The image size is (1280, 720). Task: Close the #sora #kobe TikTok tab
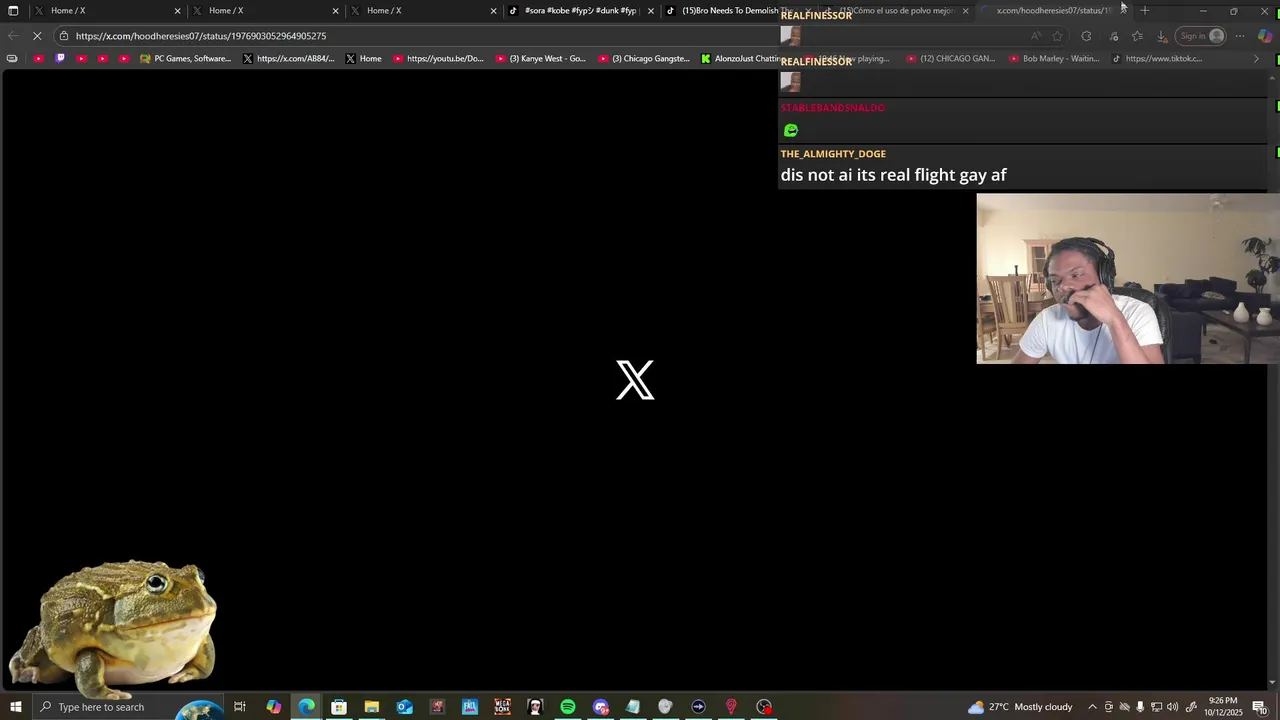pyautogui.click(x=651, y=11)
